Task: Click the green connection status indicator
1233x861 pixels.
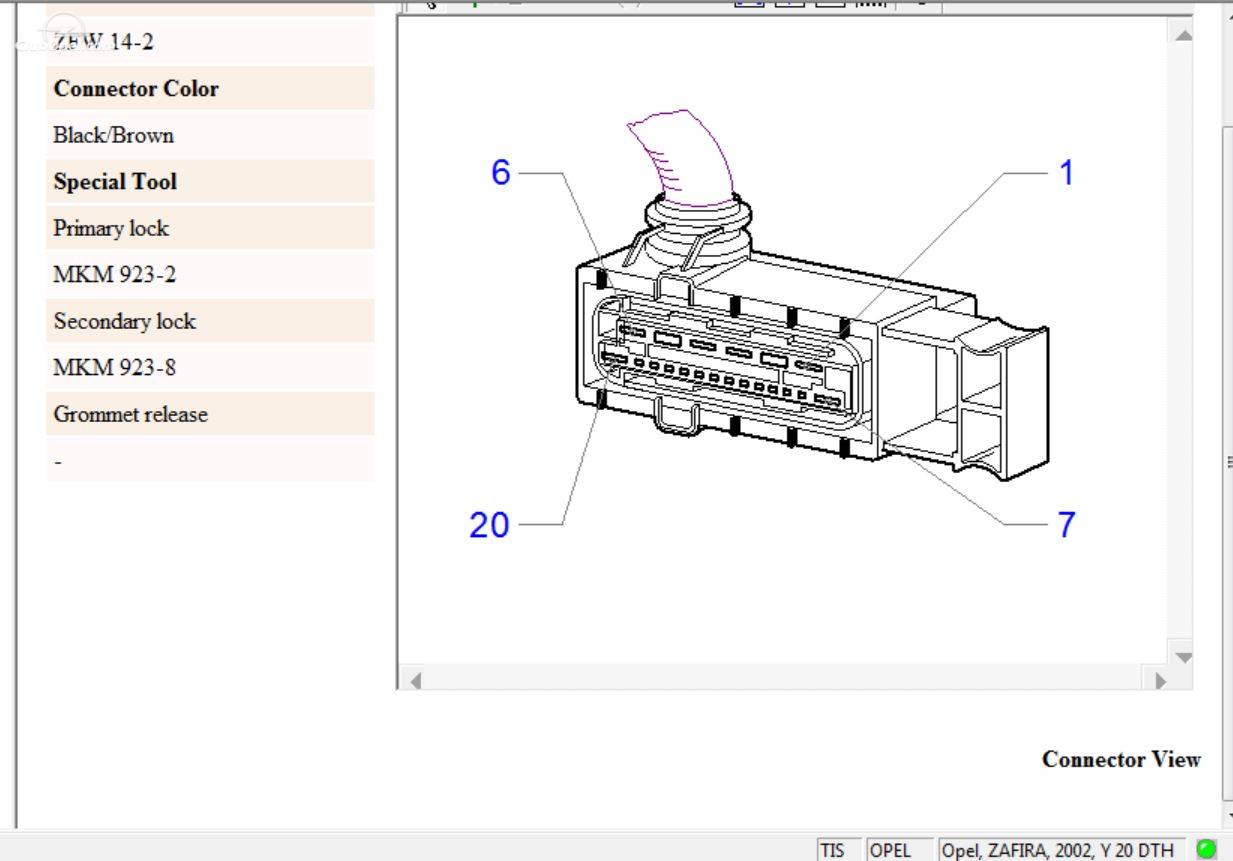Action: point(1206,850)
